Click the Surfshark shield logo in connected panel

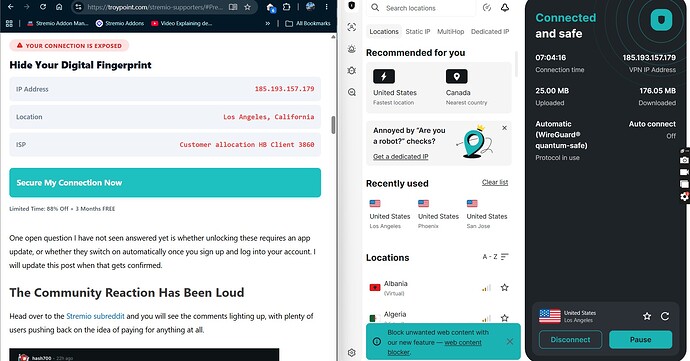coord(661,20)
